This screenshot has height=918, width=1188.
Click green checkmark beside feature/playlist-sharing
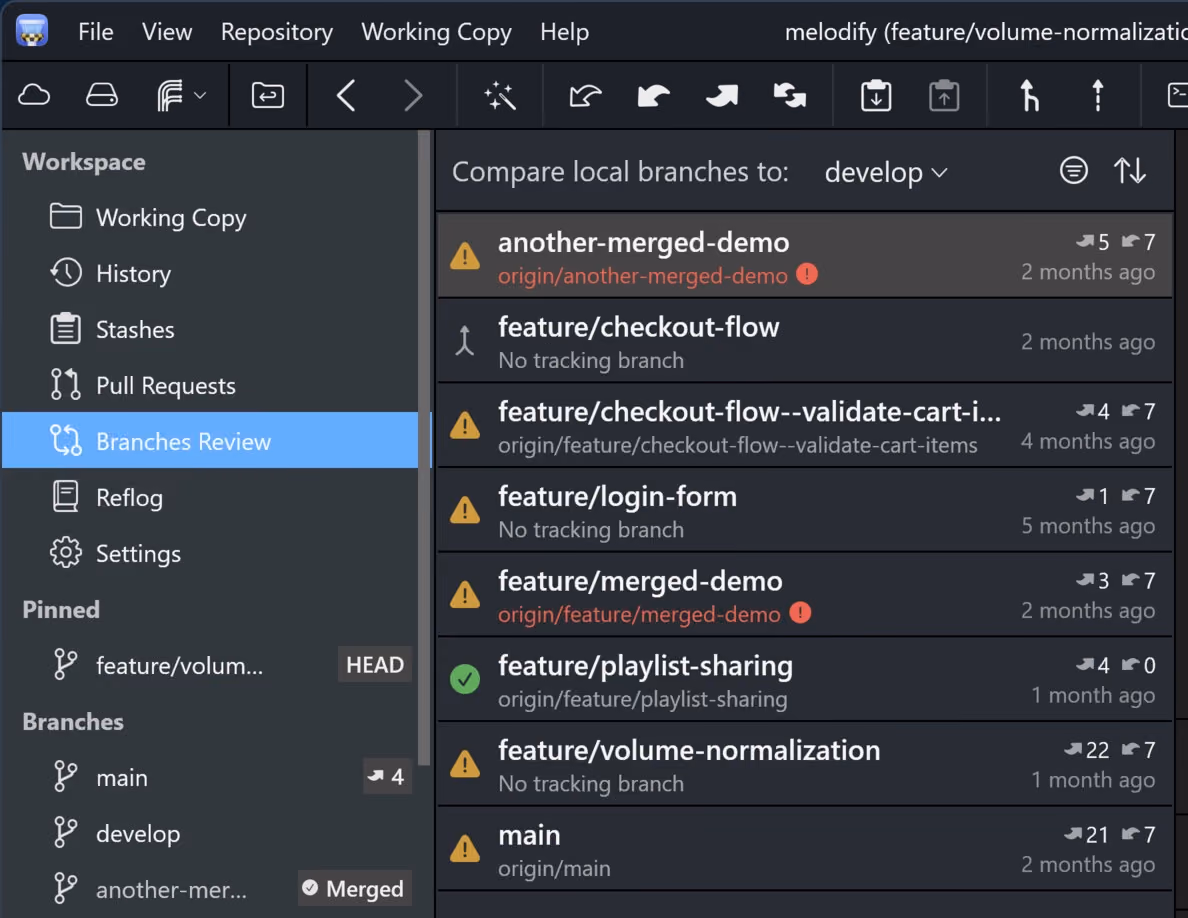pos(464,679)
